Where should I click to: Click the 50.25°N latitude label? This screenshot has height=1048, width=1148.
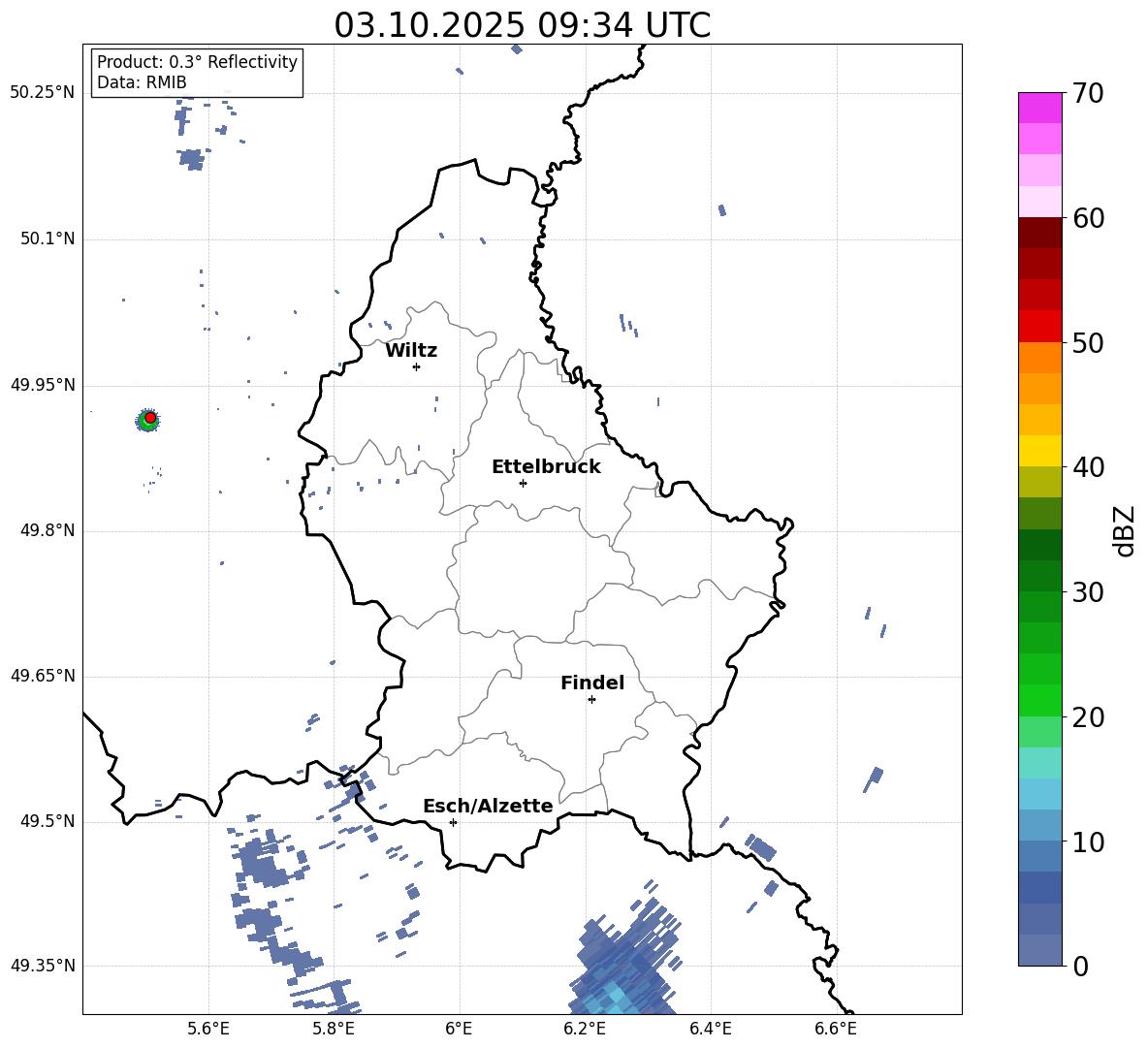(x=43, y=93)
